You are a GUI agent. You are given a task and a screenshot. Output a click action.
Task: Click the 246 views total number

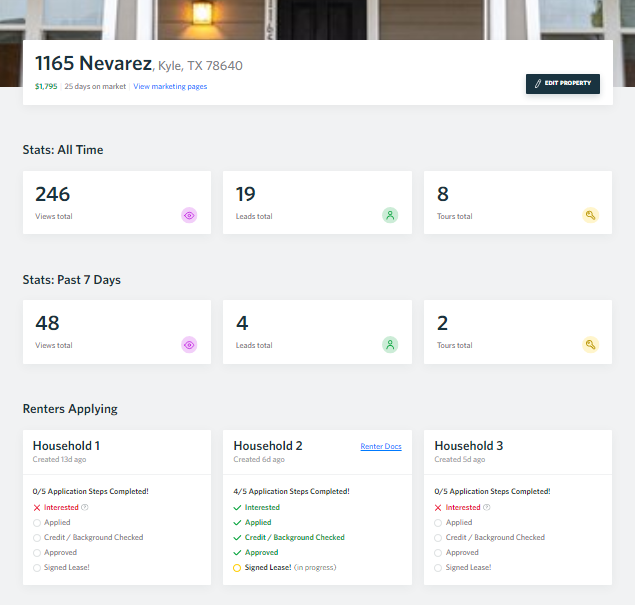click(53, 194)
